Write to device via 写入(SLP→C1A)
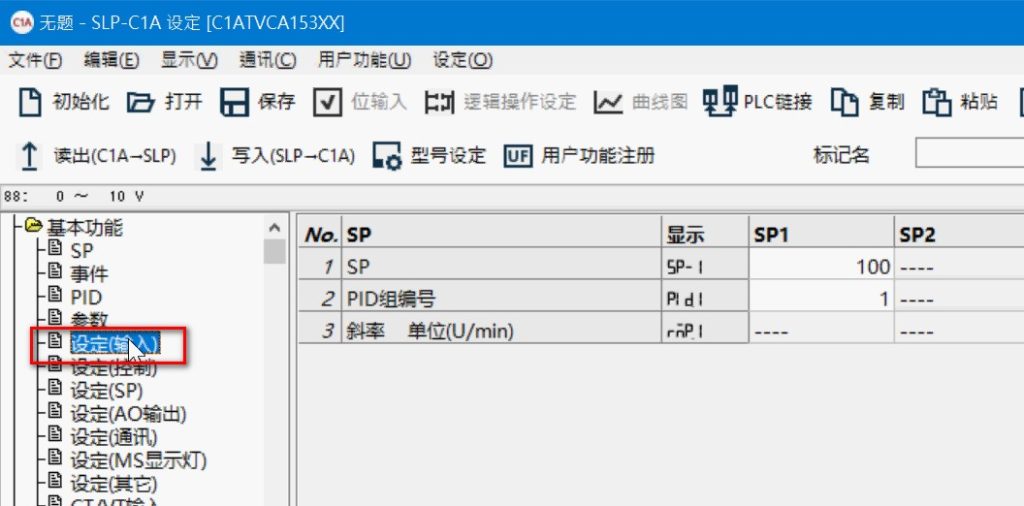 point(208,156)
